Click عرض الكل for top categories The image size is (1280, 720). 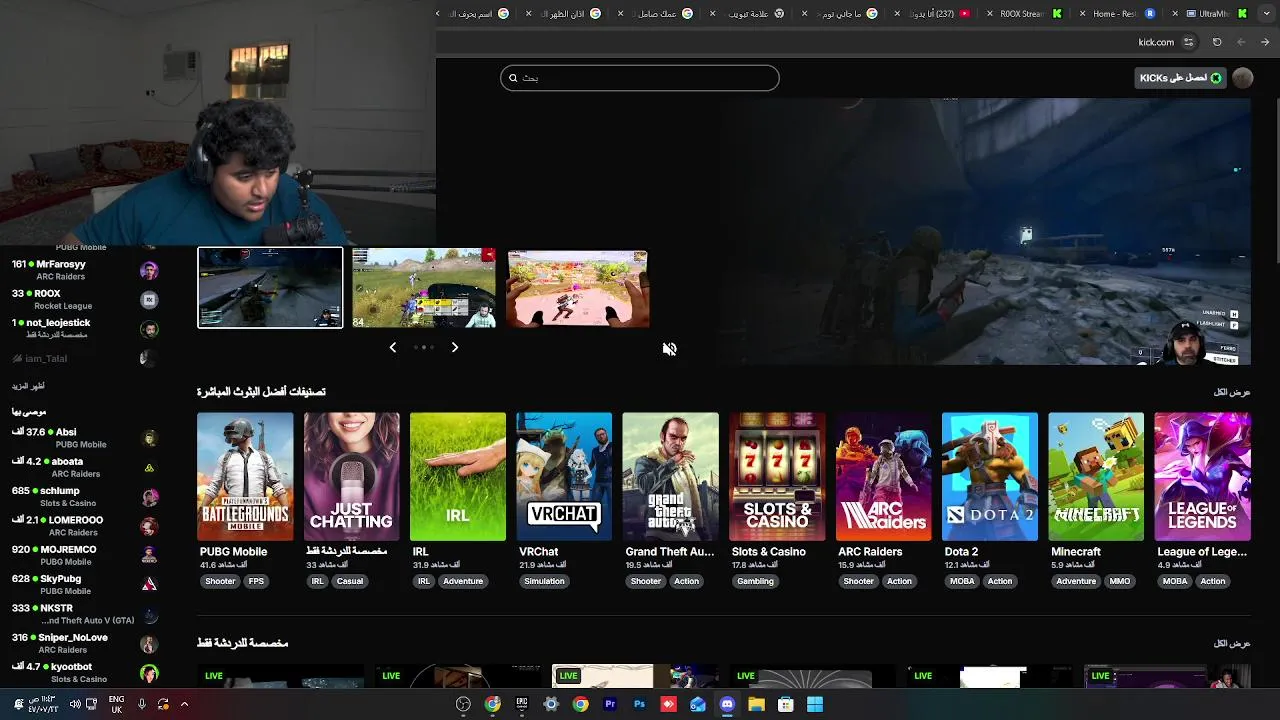(1231, 392)
